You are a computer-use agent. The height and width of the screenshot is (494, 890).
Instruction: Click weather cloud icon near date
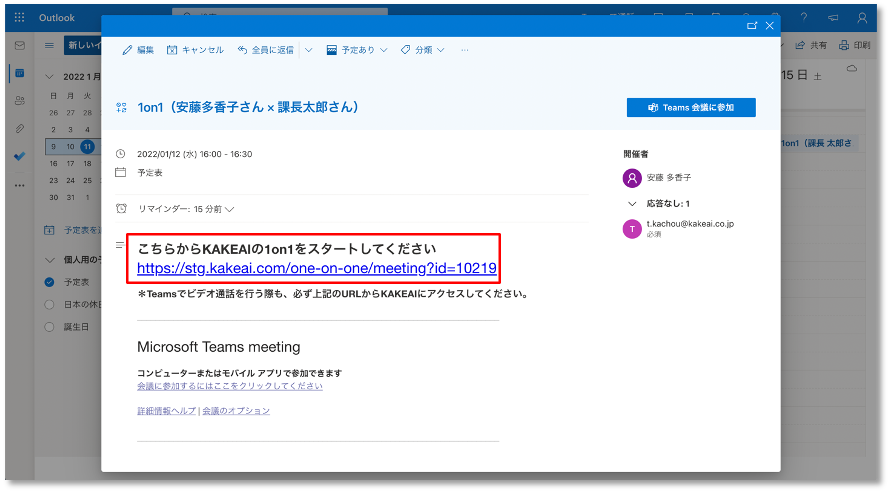[x=852, y=69]
